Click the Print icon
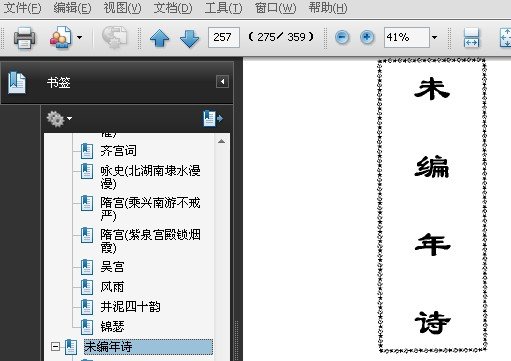 24,38
